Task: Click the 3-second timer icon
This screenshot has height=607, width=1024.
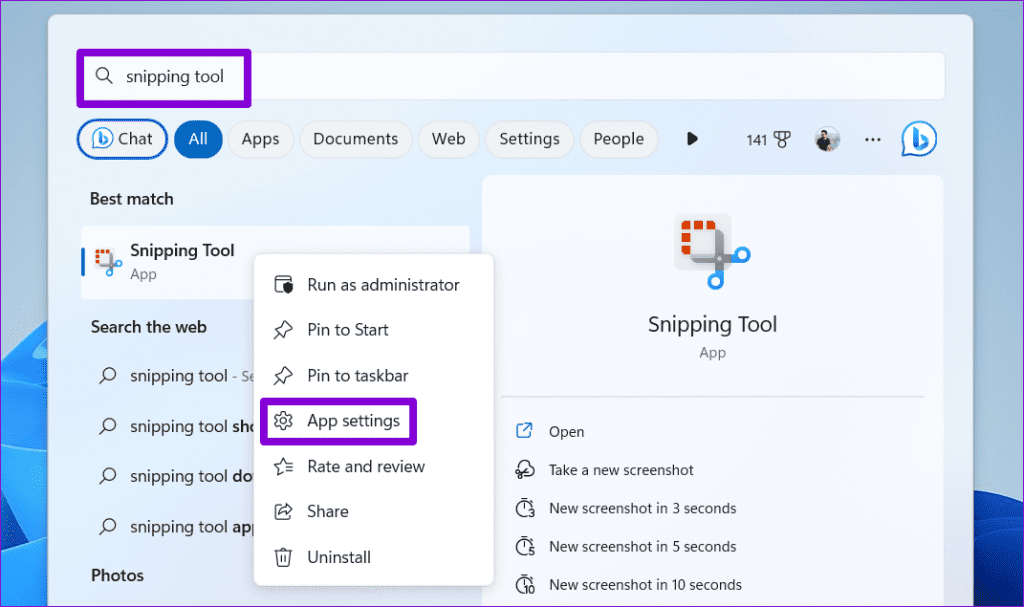Action: (526, 508)
